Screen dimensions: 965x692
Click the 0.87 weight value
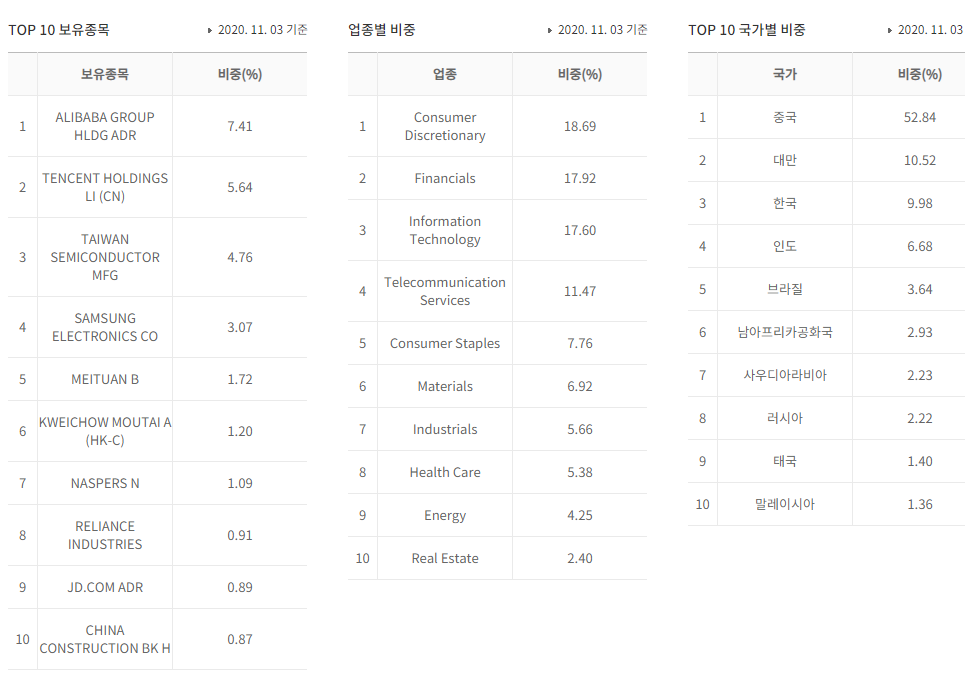(240, 639)
